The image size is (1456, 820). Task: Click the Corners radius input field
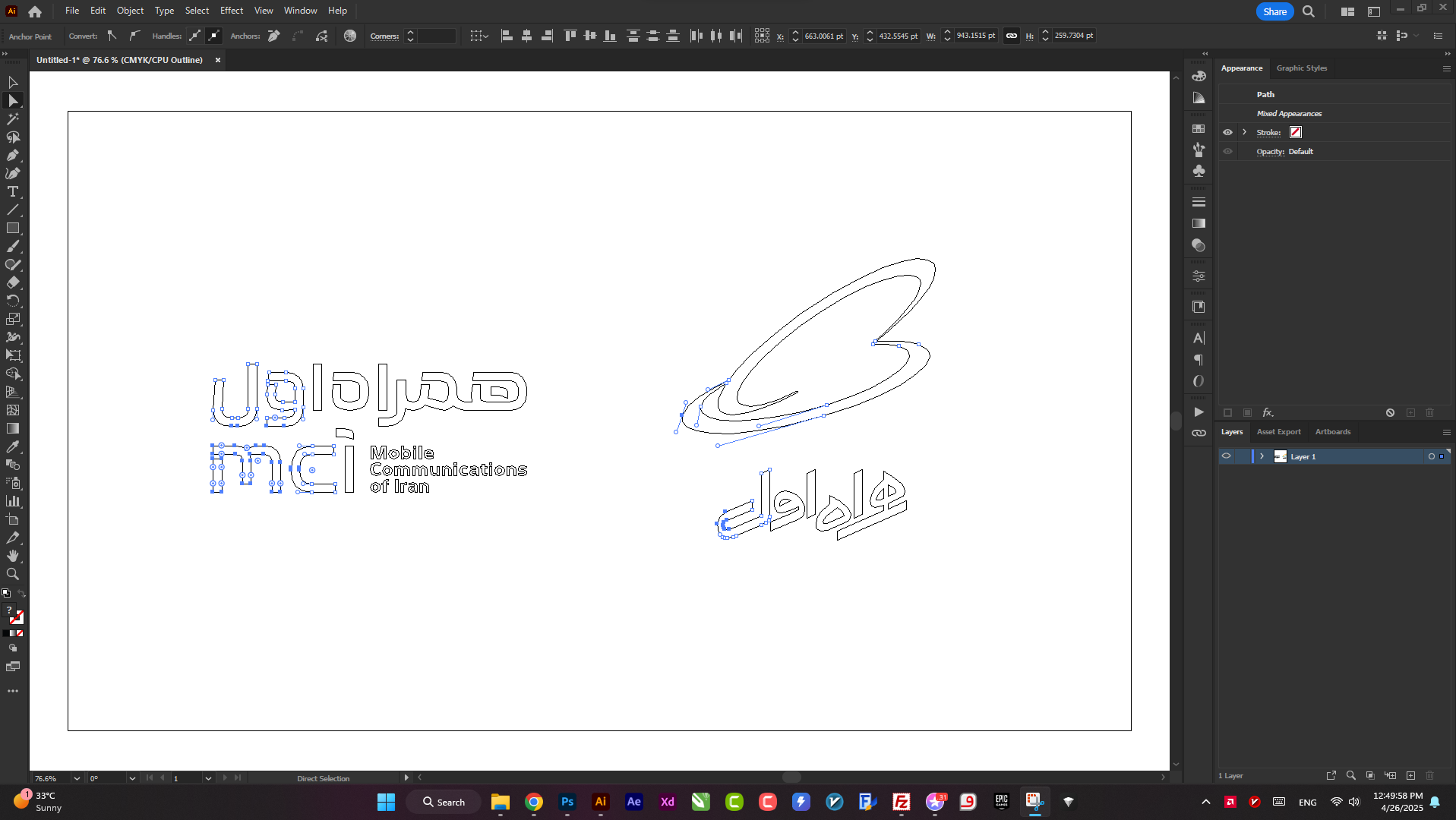[x=437, y=36]
